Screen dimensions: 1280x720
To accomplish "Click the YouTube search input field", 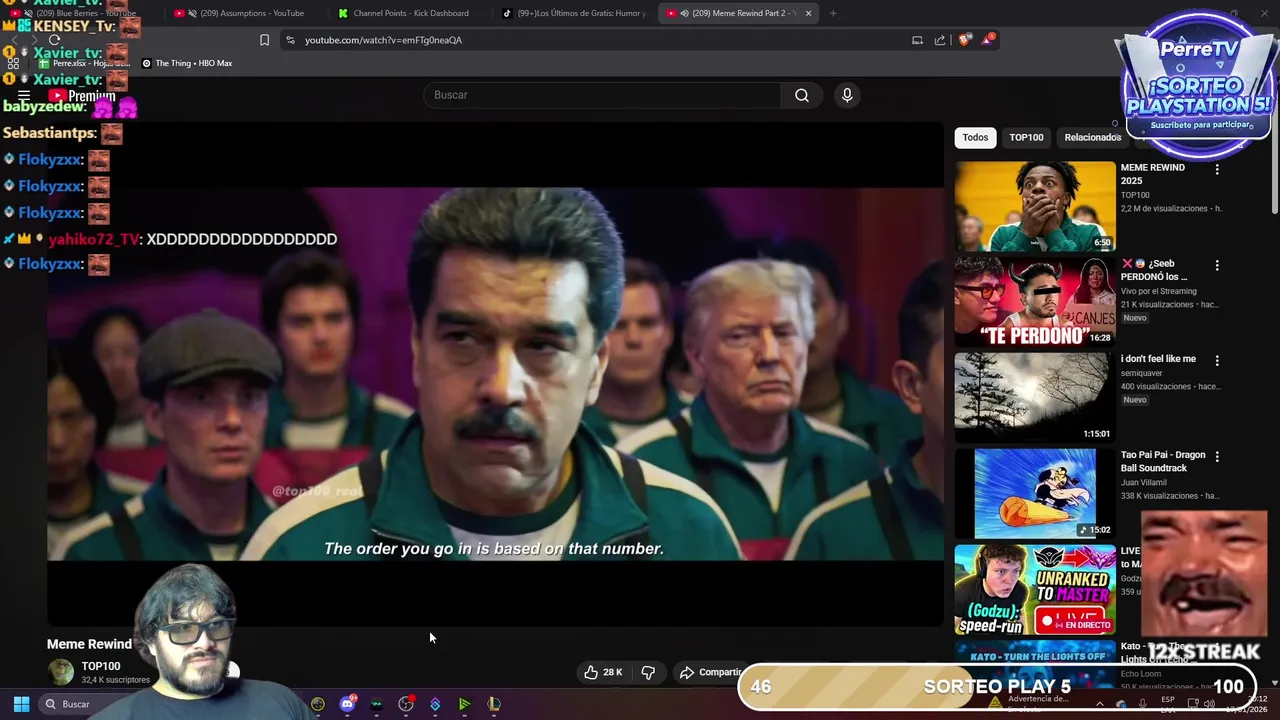I will click(x=603, y=95).
